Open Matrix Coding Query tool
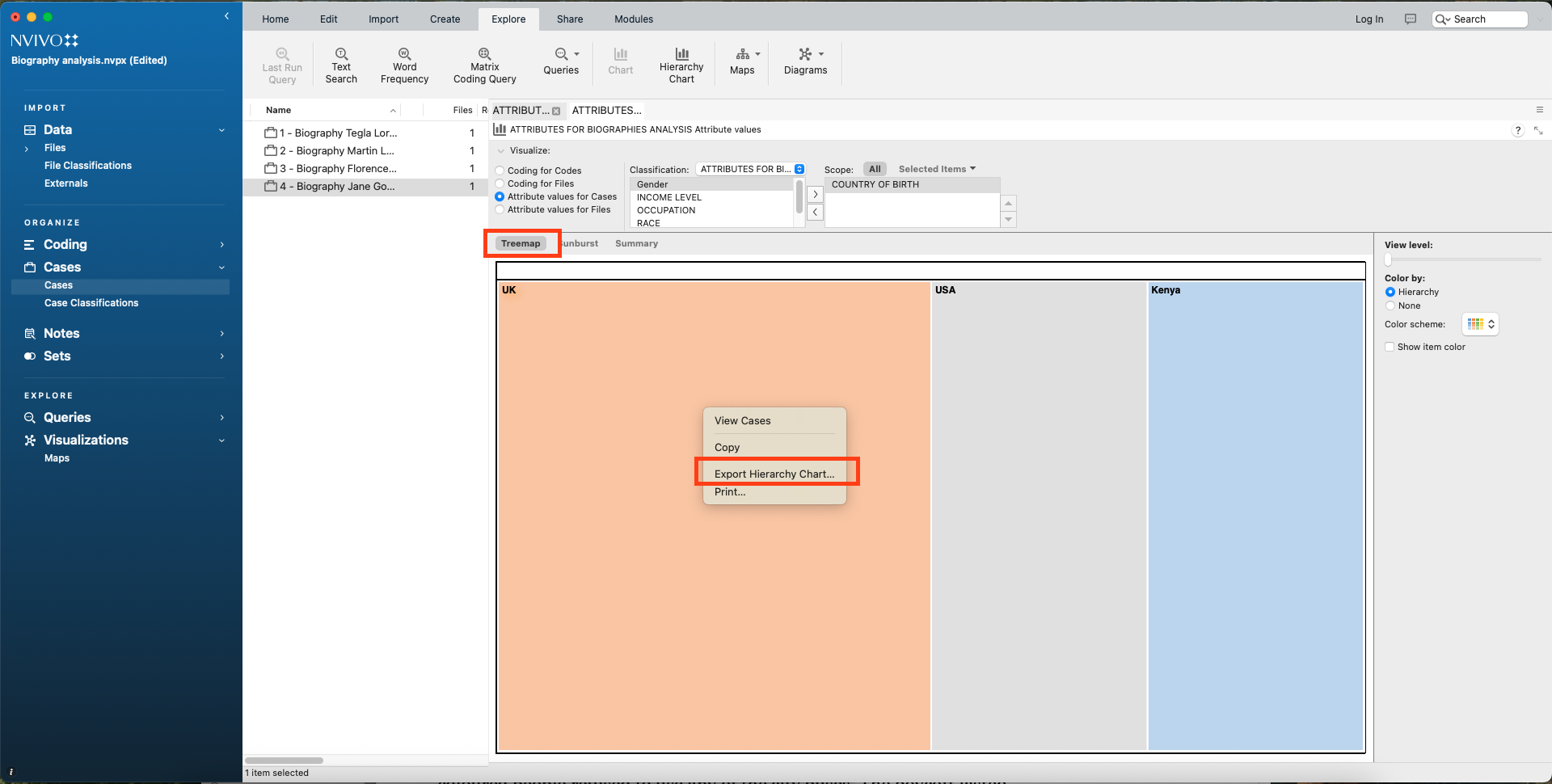1552x784 pixels. point(484,65)
